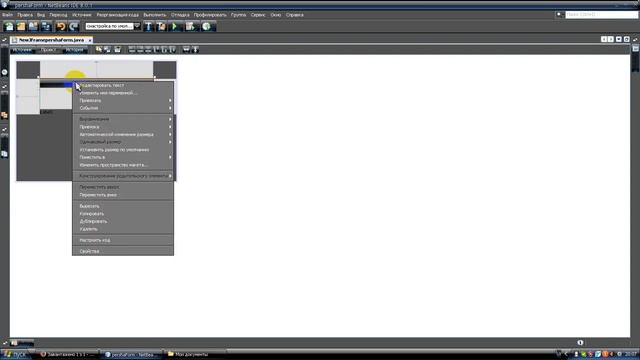Image resolution: width=640 pixels, height=360 pixels.
Task: Switch to the Источник view tab
Action: pos(22,50)
